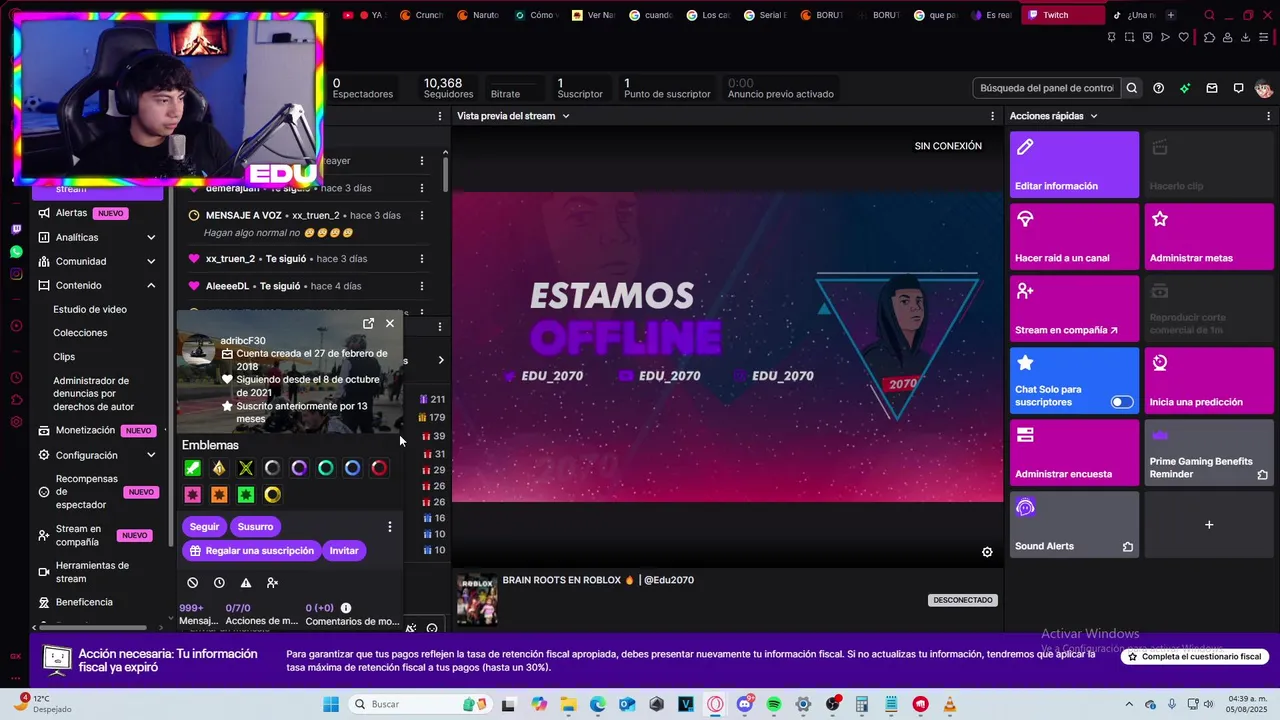The width and height of the screenshot is (1280, 720).
Task: Expand the Analíticas sidebar section
Action: [151, 238]
